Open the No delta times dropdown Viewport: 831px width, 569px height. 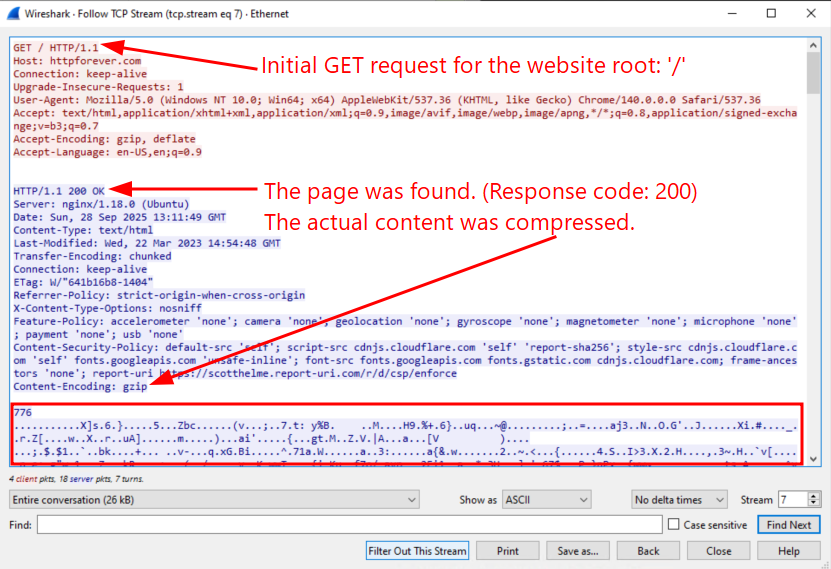[x=680, y=499]
